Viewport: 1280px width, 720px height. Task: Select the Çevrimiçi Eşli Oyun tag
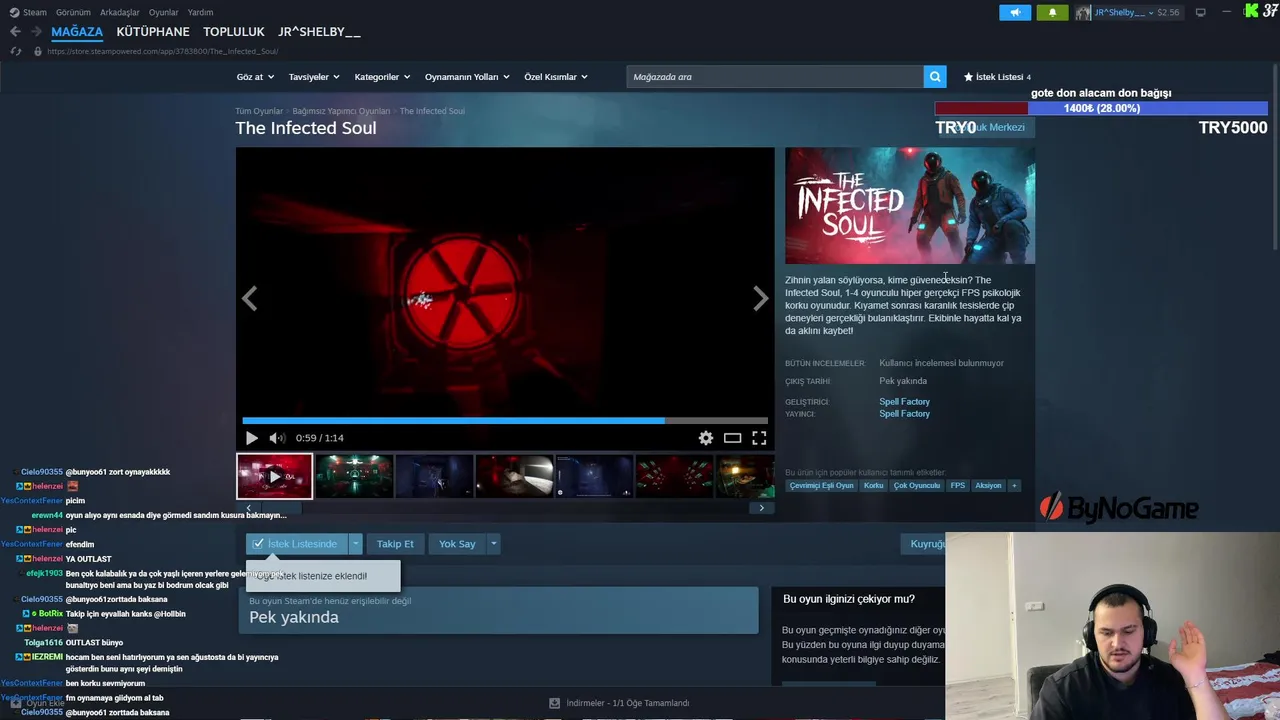[x=822, y=486]
